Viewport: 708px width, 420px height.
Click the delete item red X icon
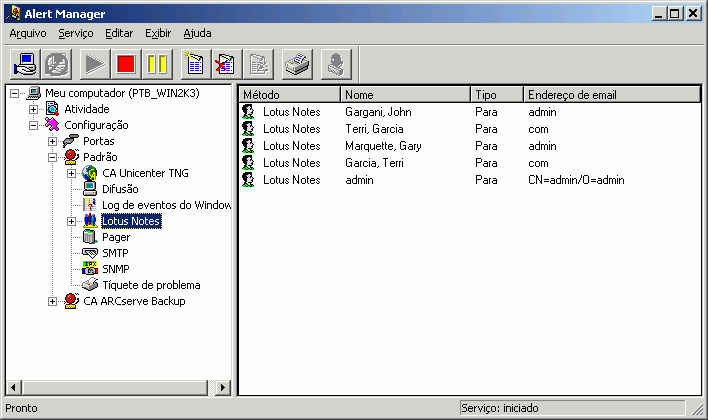click(227, 64)
